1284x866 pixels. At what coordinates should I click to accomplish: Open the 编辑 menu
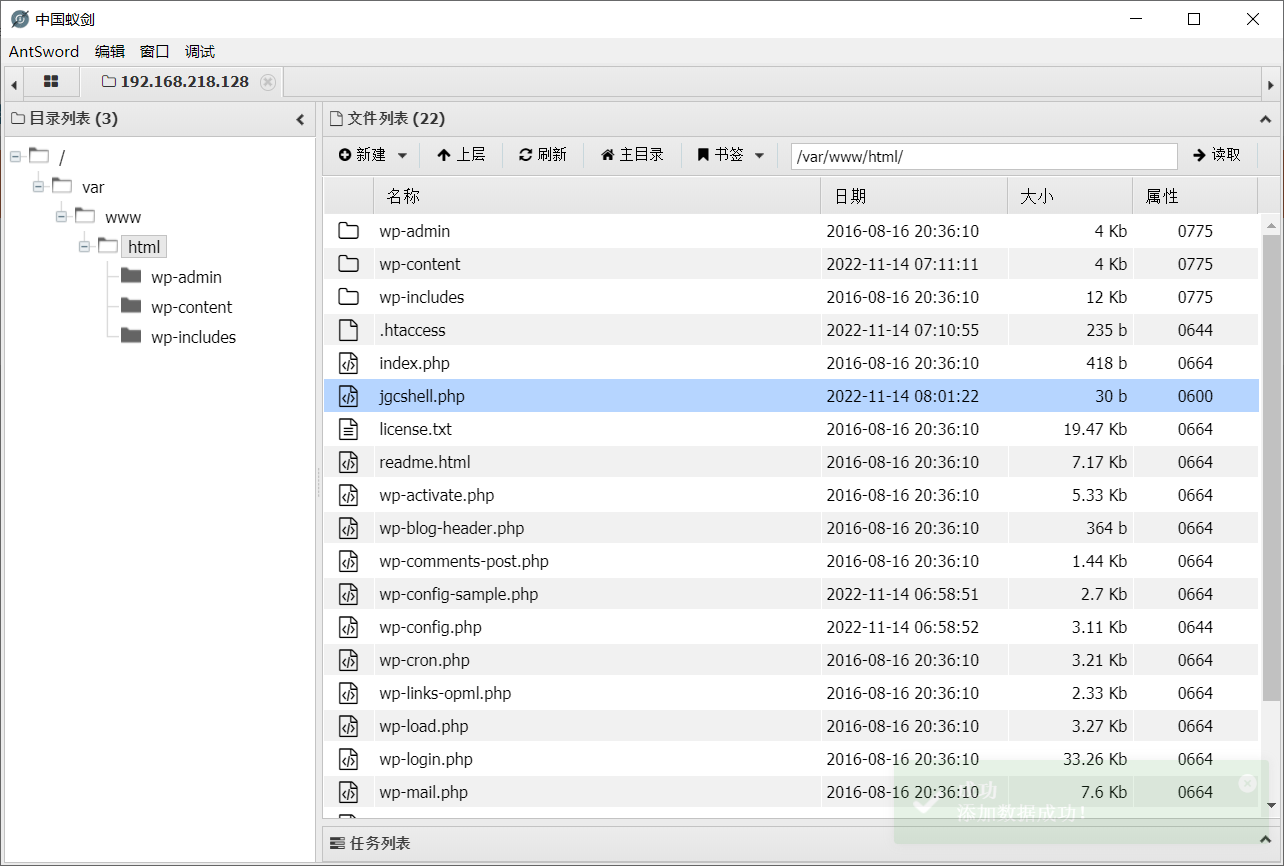point(110,52)
